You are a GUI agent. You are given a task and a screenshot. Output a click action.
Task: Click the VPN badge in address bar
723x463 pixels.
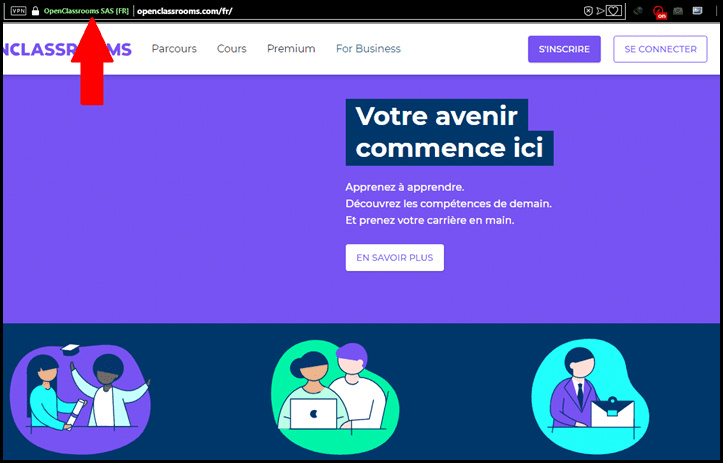[x=18, y=11]
